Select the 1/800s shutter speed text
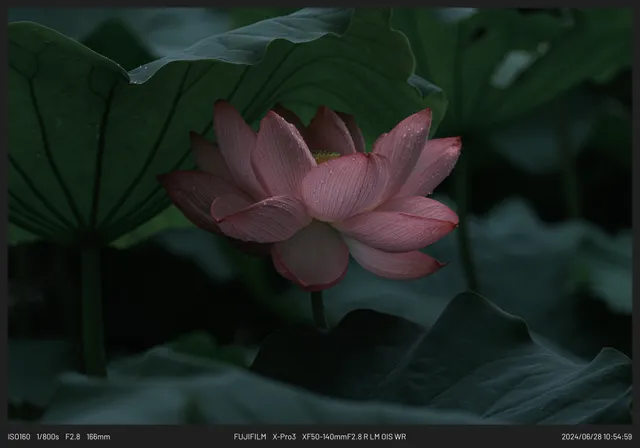 48,437
